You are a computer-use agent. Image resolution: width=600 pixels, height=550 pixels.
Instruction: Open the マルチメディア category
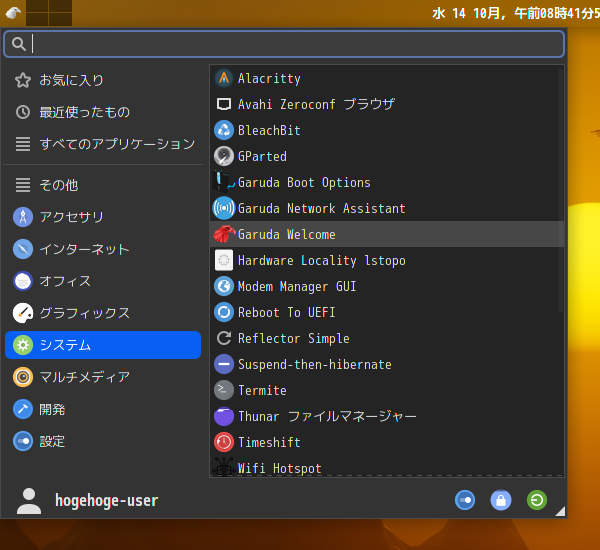(x=103, y=377)
